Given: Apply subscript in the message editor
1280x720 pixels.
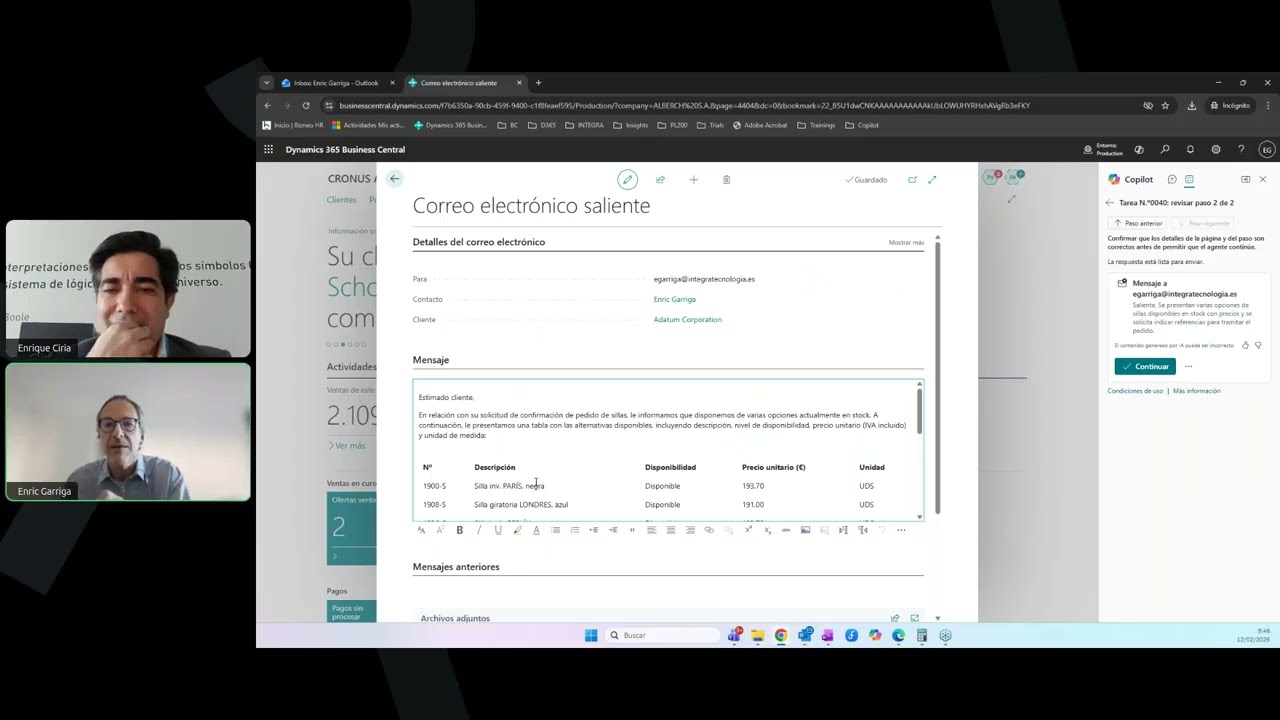Looking at the screenshot, I should pyautogui.click(x=767, y=530).
